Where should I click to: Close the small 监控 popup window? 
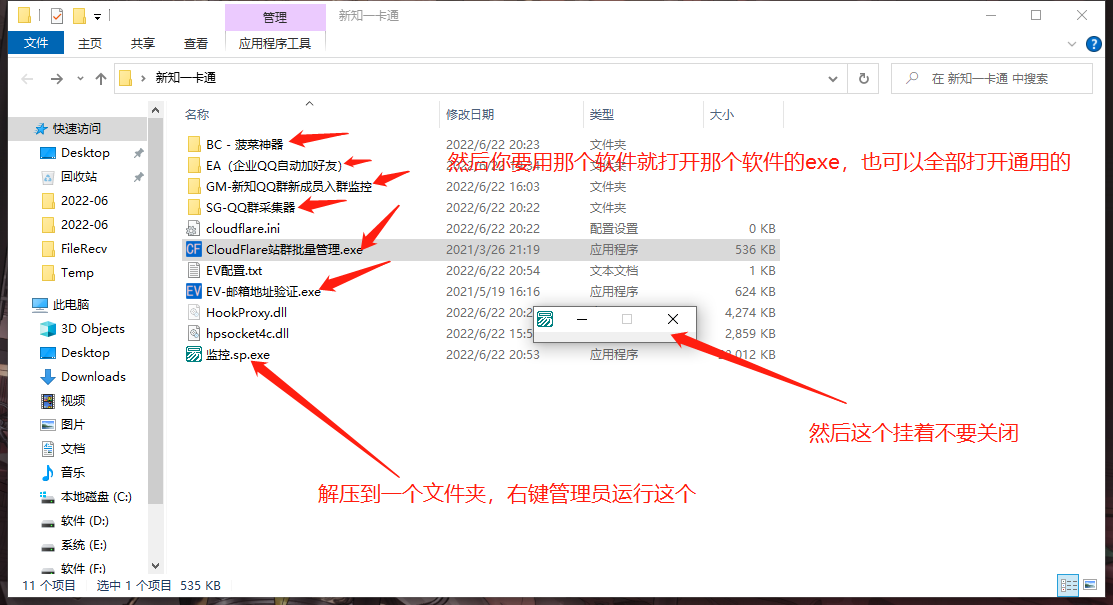point(673,320)
